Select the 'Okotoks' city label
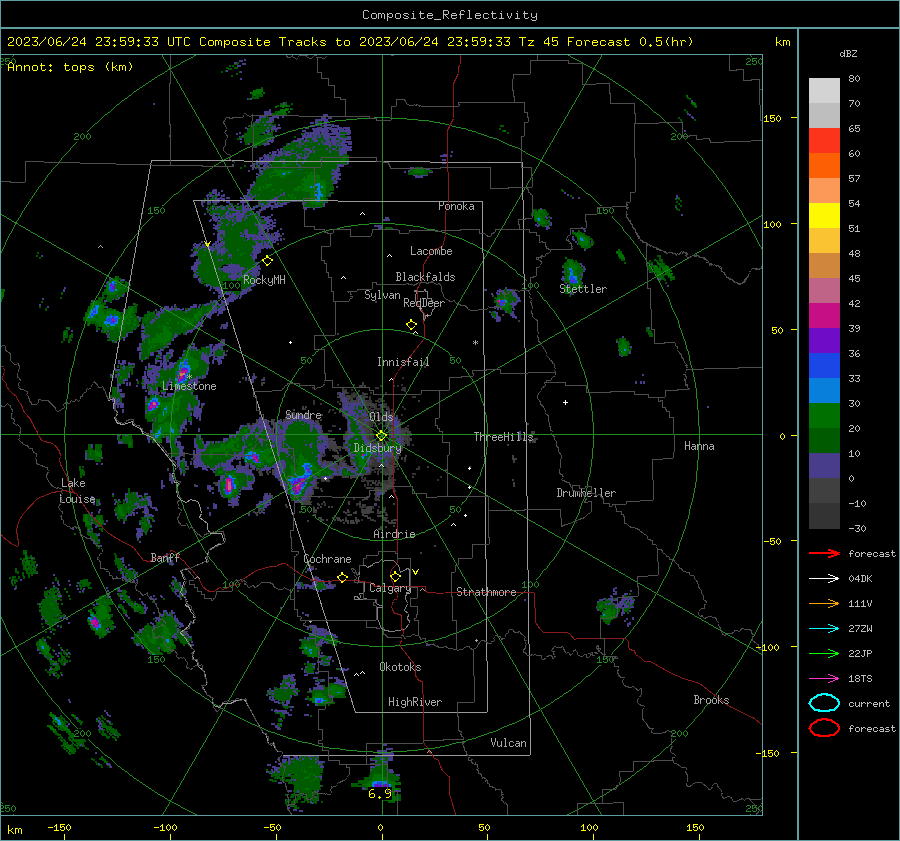 (x=400, y=668)
